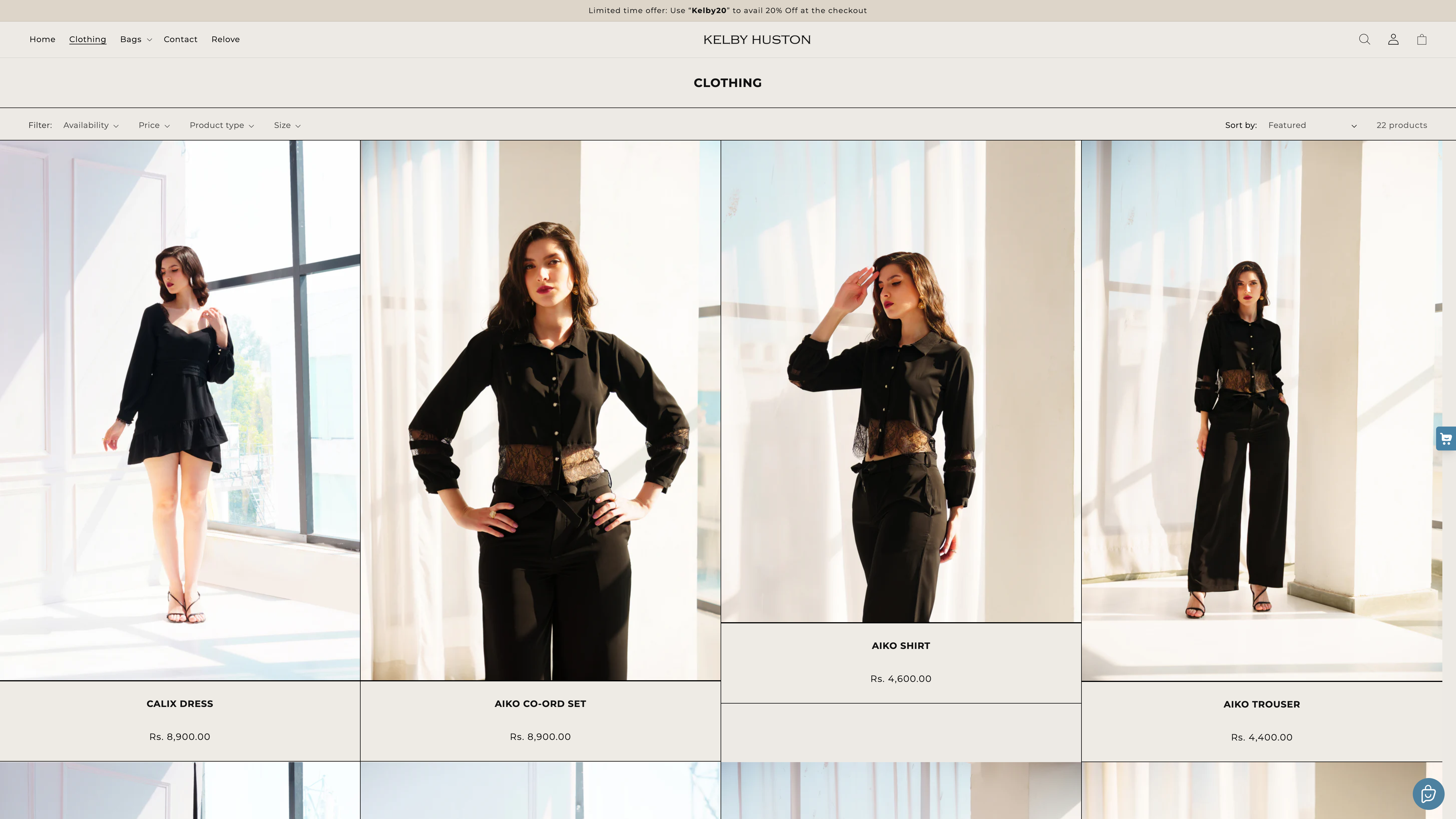Expand the Price filter

(154, 125)
